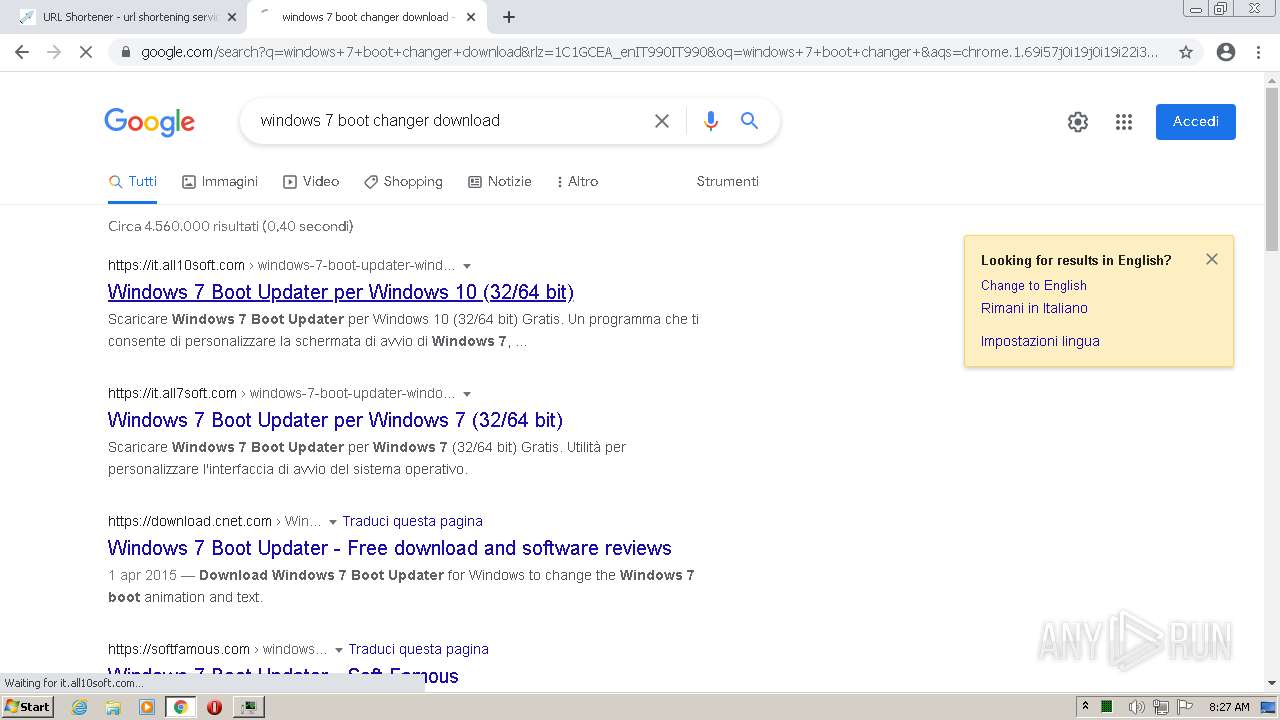
Task: Select the Chrome taskbar button
Action: (x=180, y=707)
